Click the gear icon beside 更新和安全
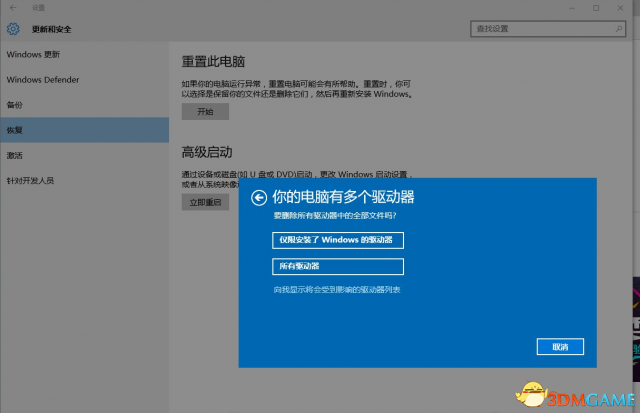This screenshot has width=640, height=413. pyautogui.click(x=13, y=29)
